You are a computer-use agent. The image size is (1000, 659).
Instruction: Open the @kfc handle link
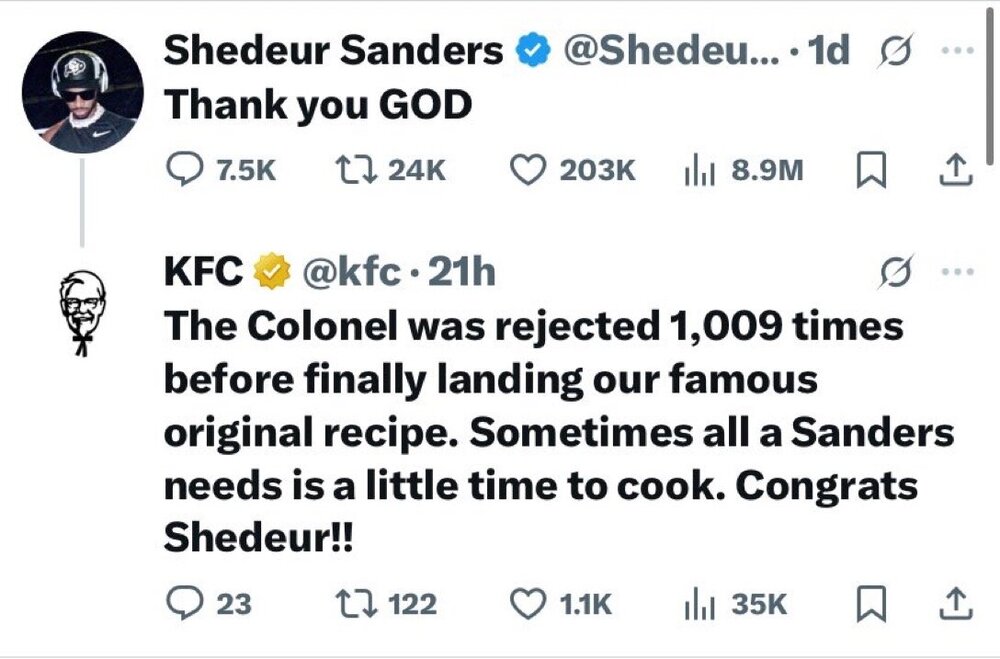[350, 272]
